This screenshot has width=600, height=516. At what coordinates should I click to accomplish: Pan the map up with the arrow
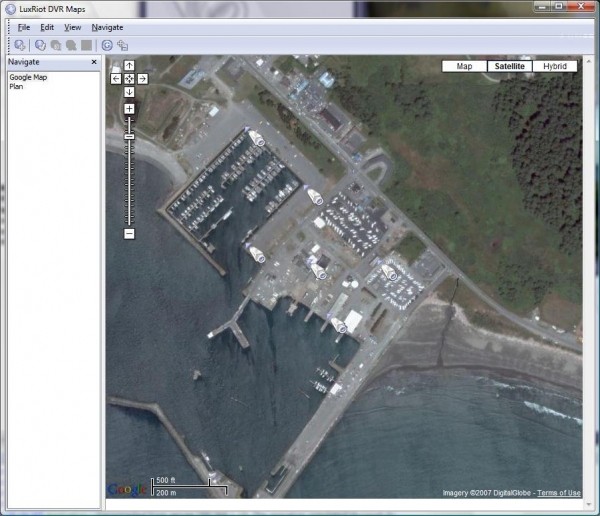pos(129,65)
